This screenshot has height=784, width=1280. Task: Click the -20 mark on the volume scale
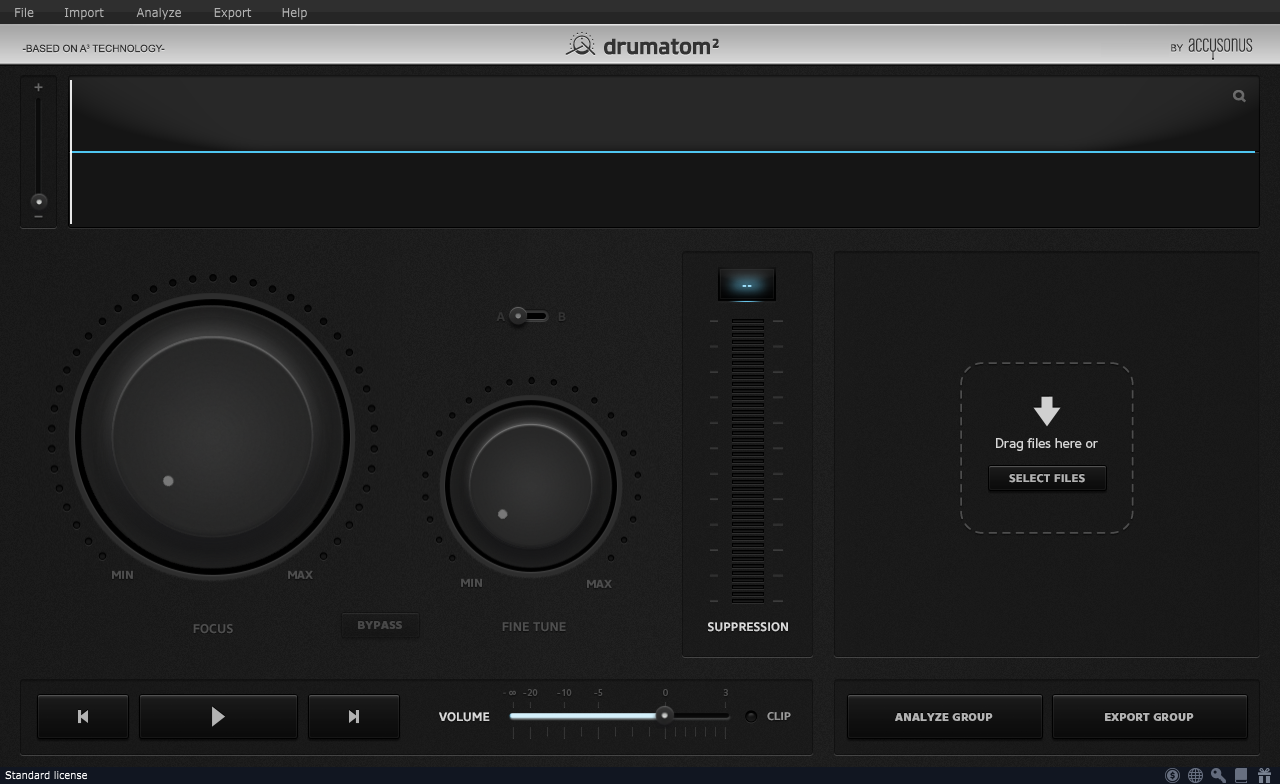click(530, 692)
